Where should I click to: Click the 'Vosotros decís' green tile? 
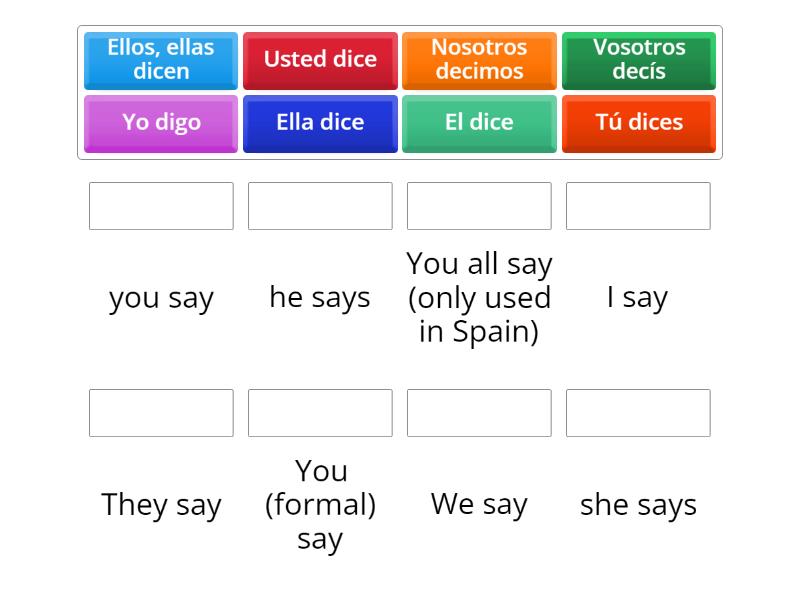click(x=638, y=59)
